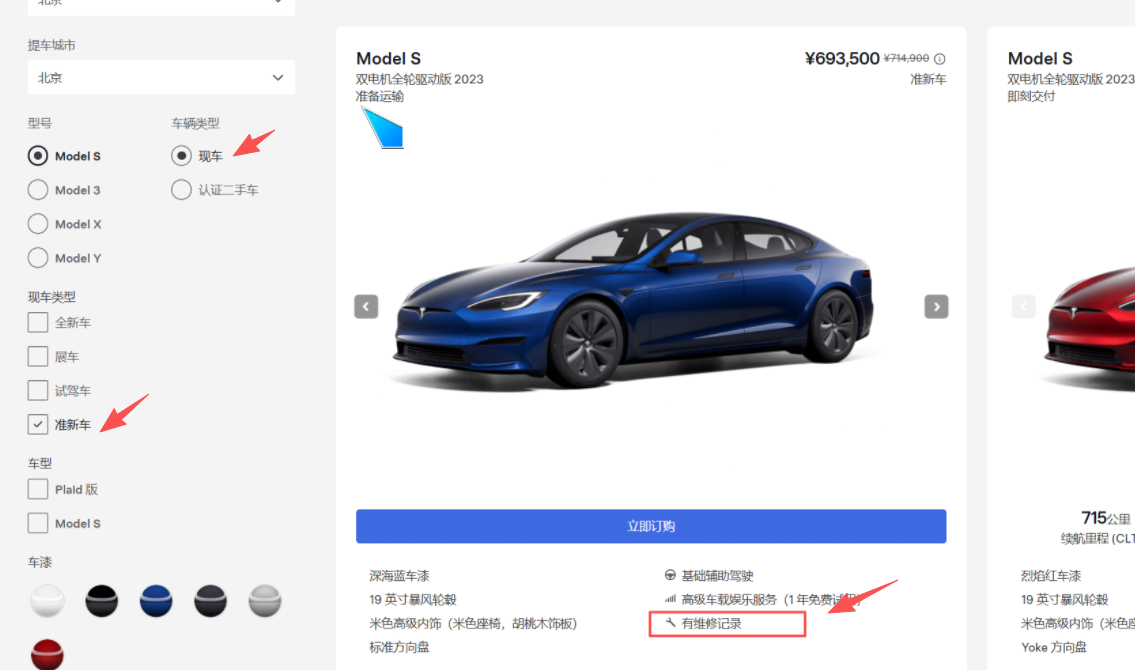Open the 提车城市 dropdown showing 北京
The height and width of the screenshot is (670, 1135).
(161, 77)
